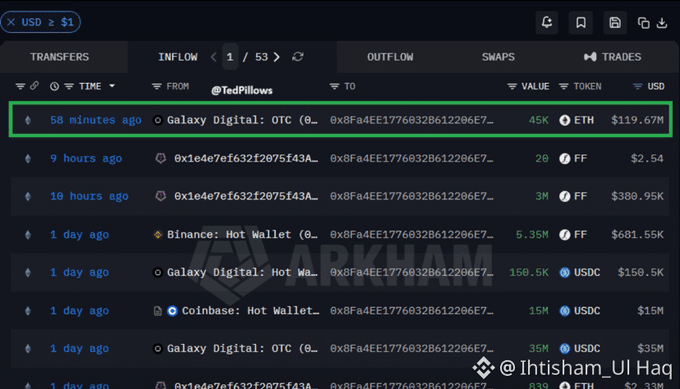Open the TRADES tab
The height and width of the screenshot is (389, 680).
[612, 57]
